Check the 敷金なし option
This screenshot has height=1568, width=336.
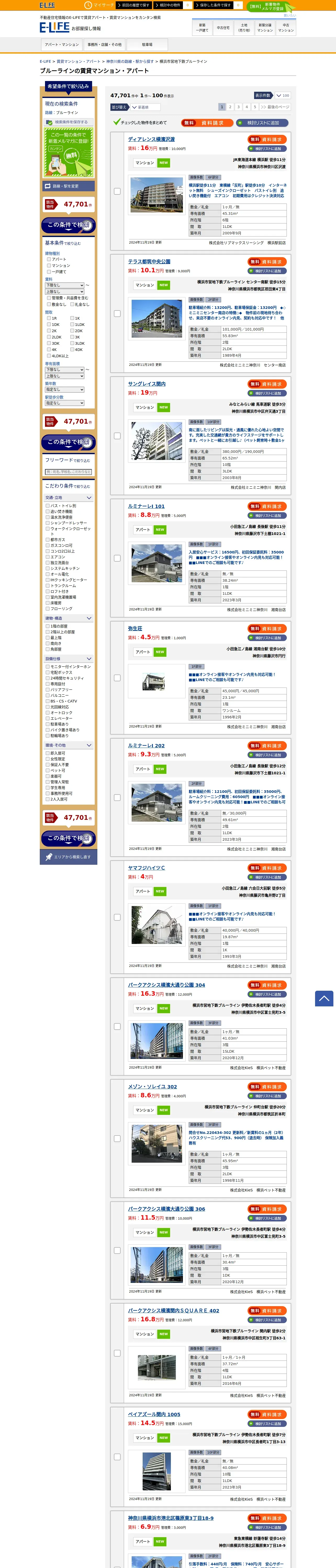point(49,304)
